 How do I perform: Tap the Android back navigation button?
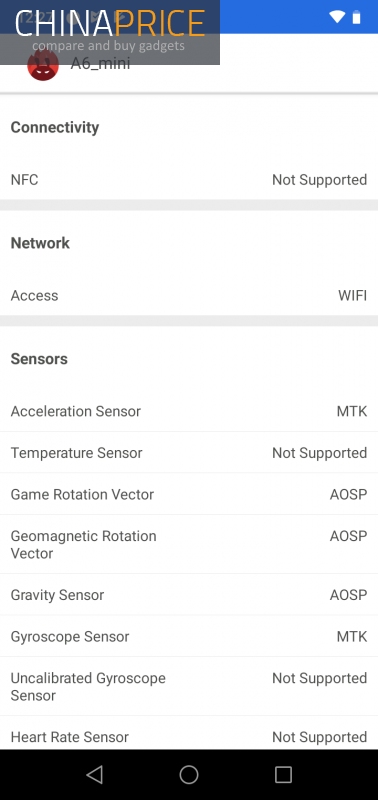pyautogui.click(x=95, y=774)
